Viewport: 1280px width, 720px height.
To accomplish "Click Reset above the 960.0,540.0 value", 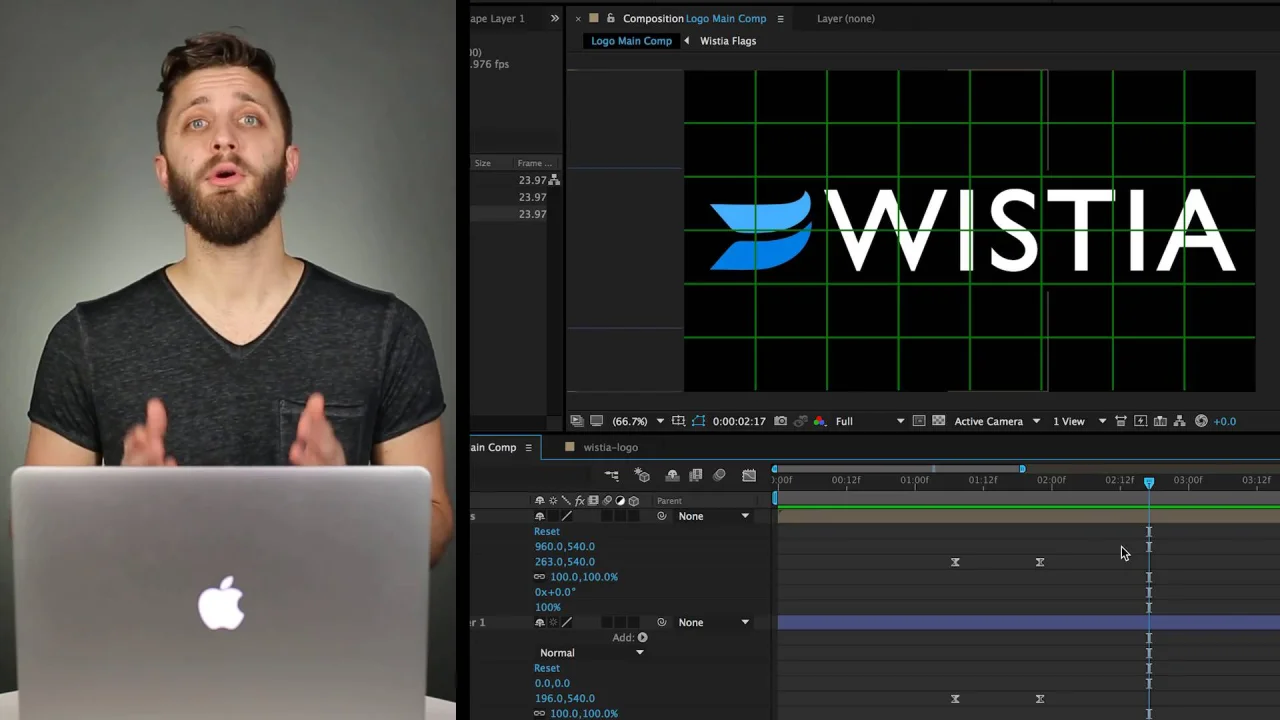I will (547, 531).
